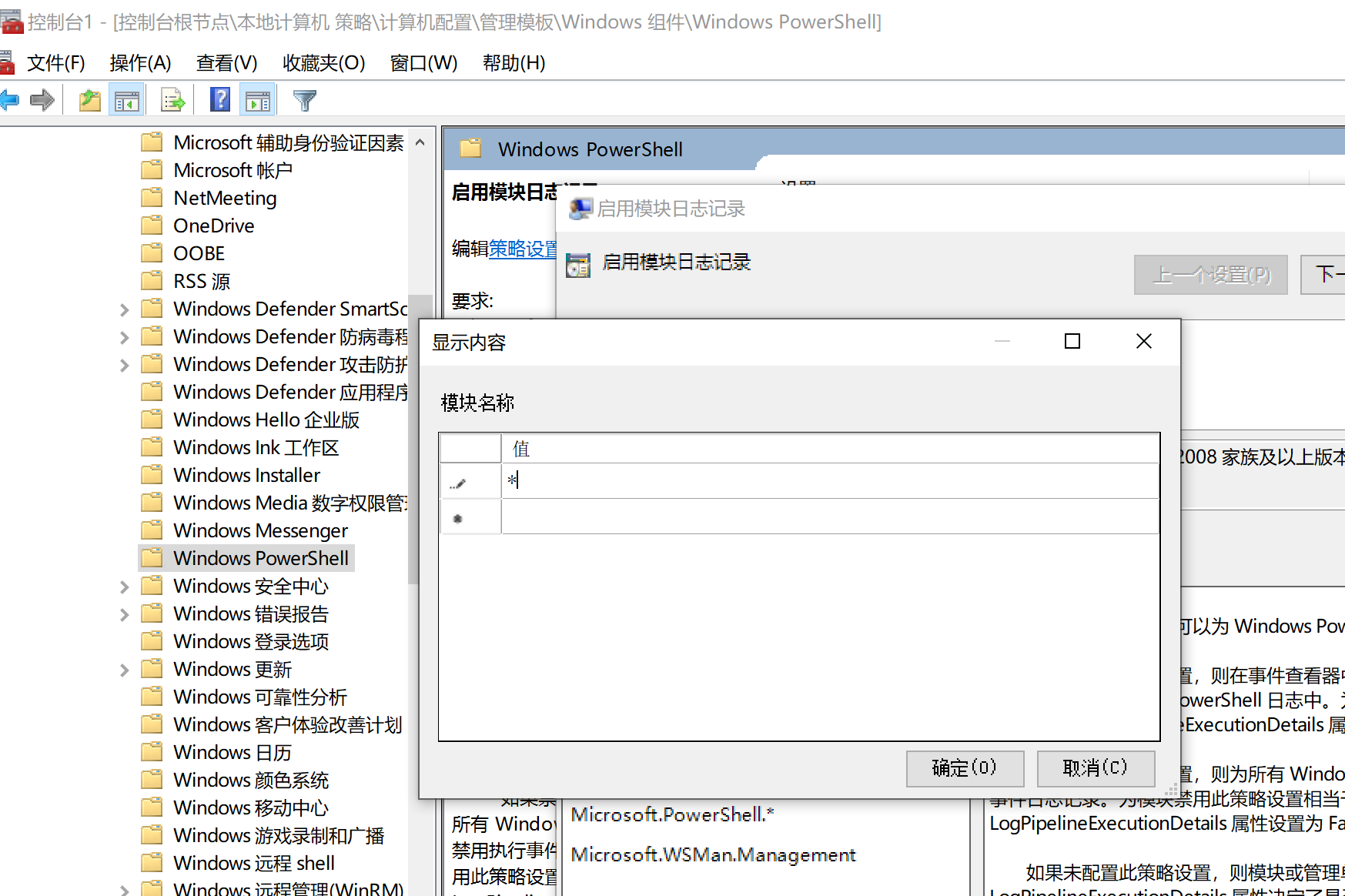This screenshot has height=896, width=1345.
Task: Click the NetMeeting folder icon
Action: [x=152, y=198]
